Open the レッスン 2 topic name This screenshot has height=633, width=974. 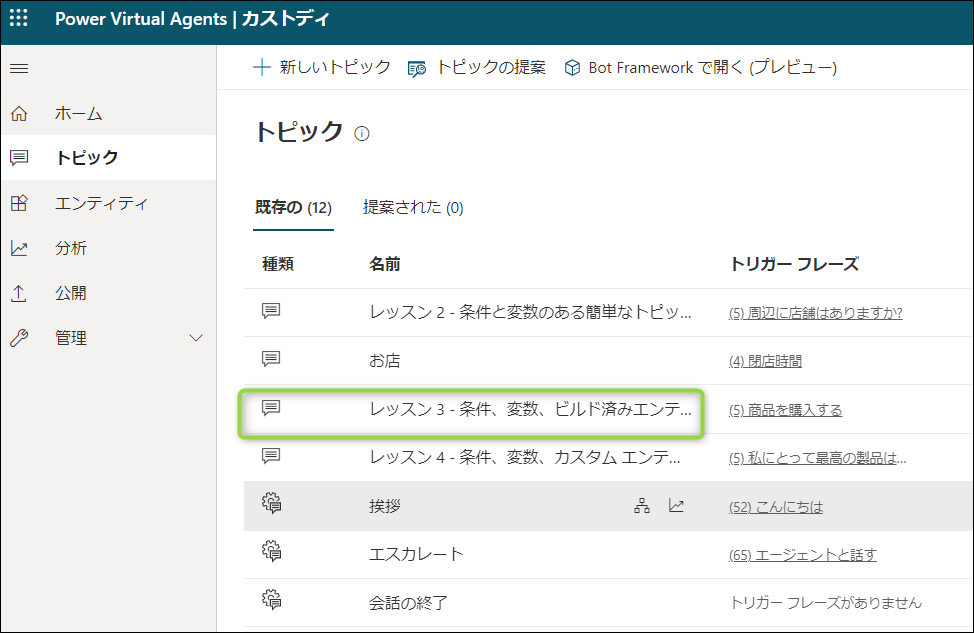[530, 312]
